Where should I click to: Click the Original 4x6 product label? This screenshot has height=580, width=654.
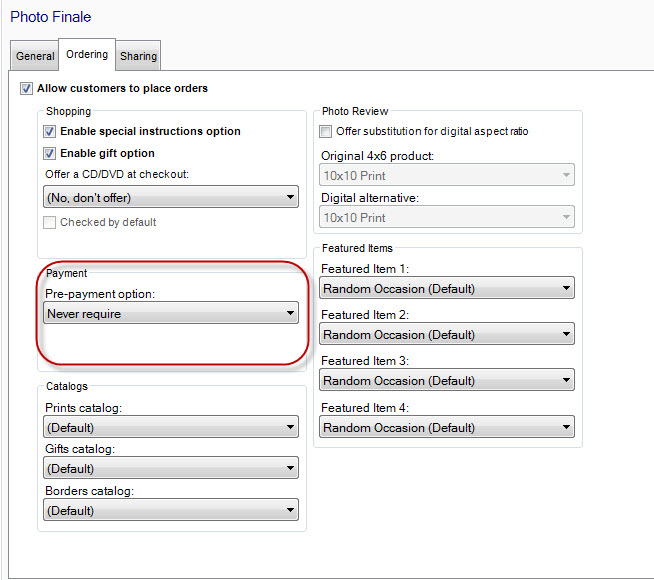(377, 156)
